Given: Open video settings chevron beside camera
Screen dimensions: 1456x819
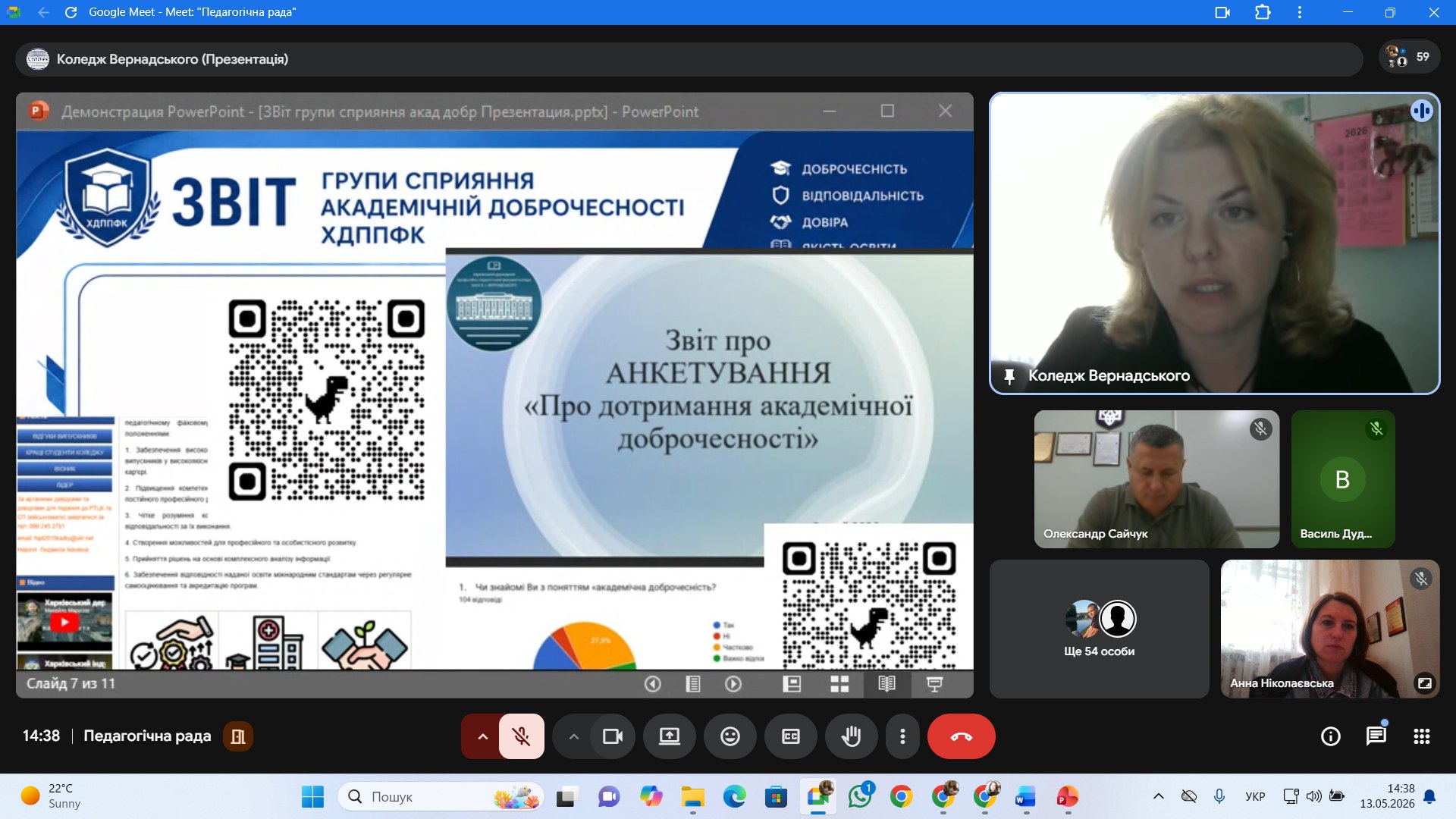Looking at the screenshot, I should (574, 736).
